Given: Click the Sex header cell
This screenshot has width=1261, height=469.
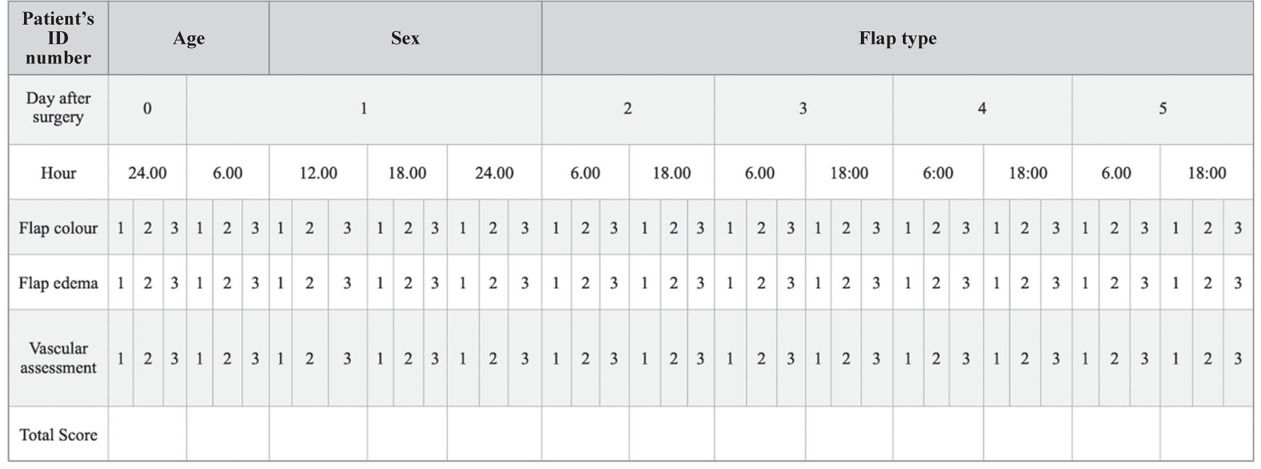Looking at the screenshot, I should (x=405, y=39).
